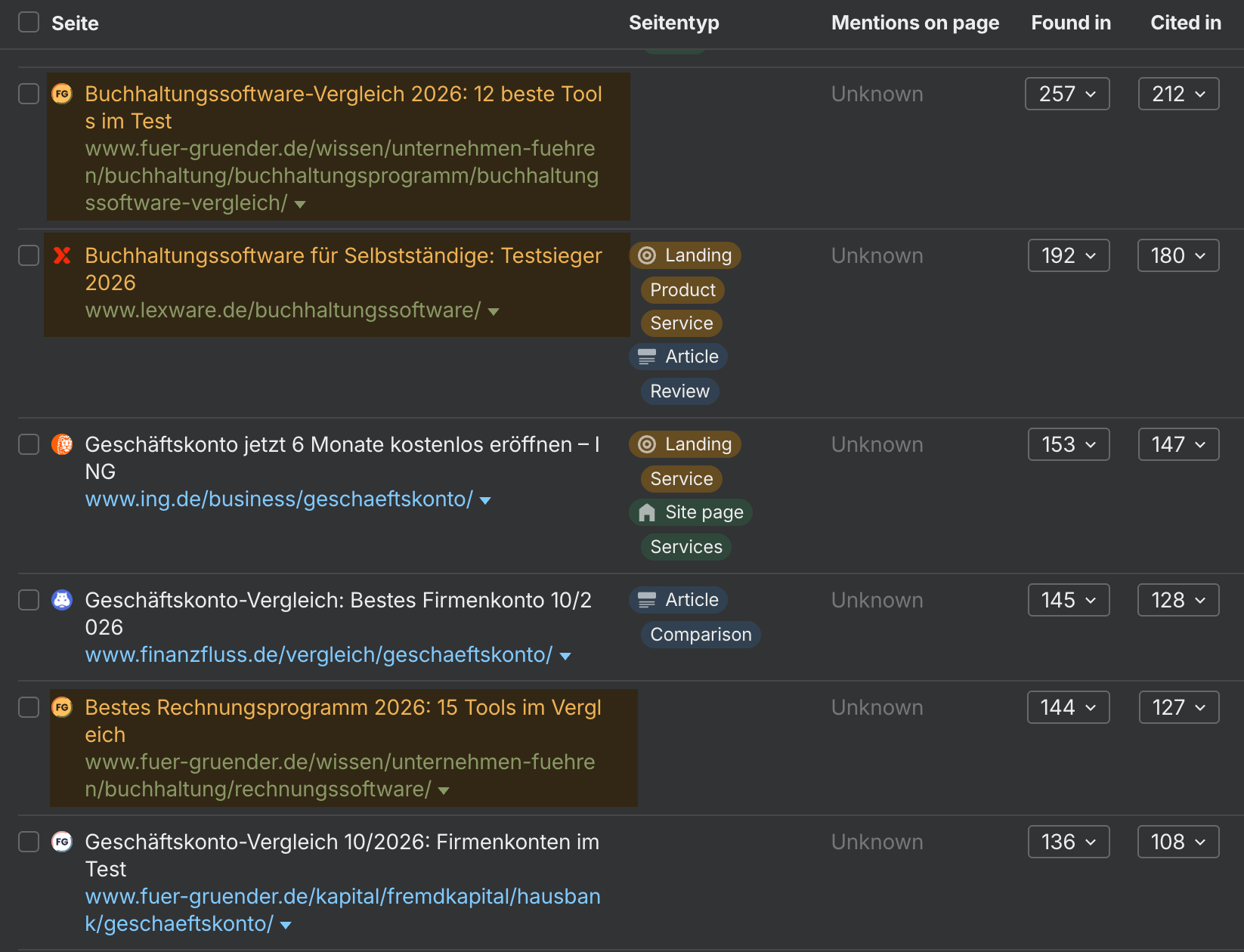1244x952 pixels.
Task: Click the blue Finanzfluss favicon
Action: [62, 600]
